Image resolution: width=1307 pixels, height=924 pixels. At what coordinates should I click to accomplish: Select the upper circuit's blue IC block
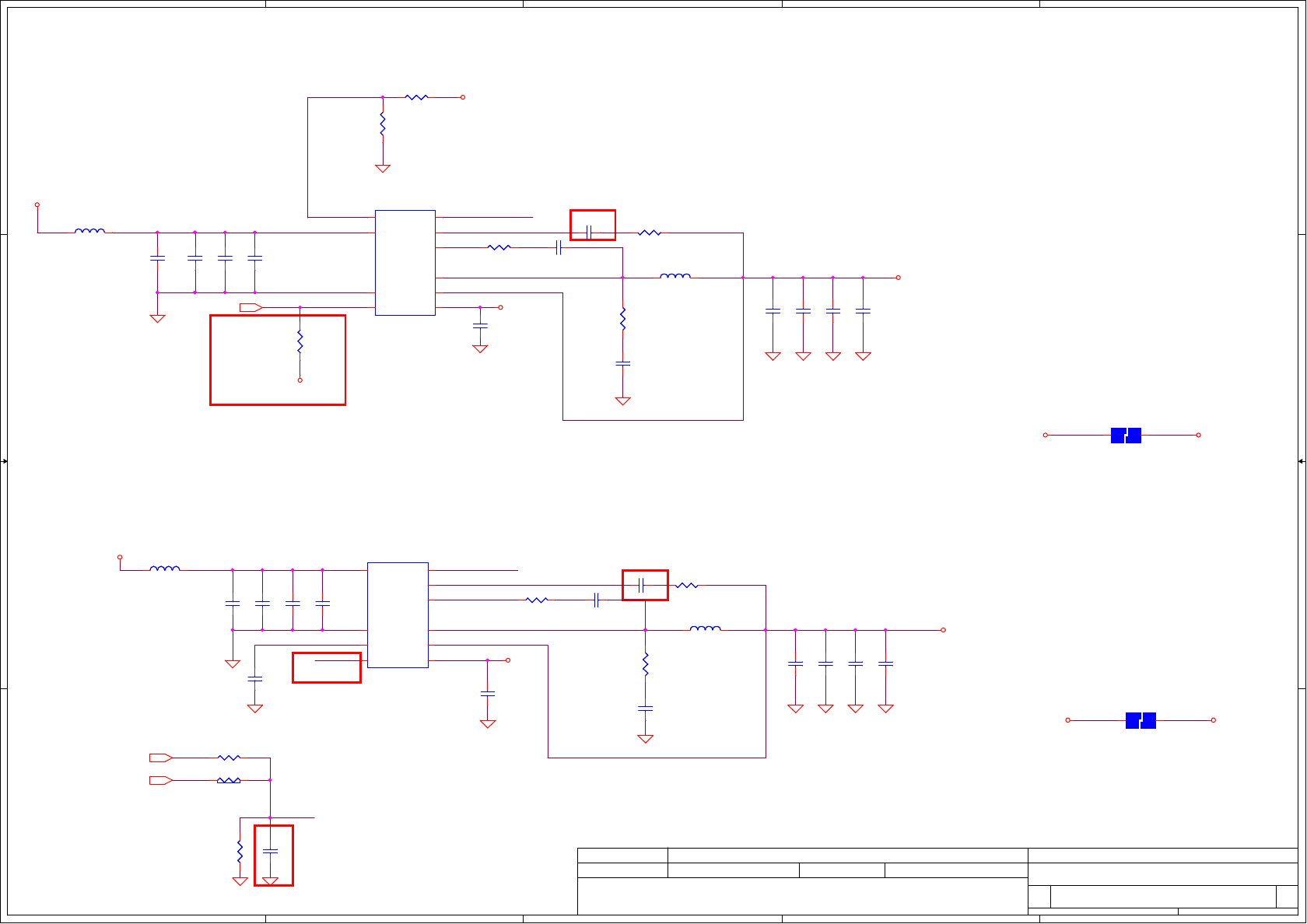point(405,263)
